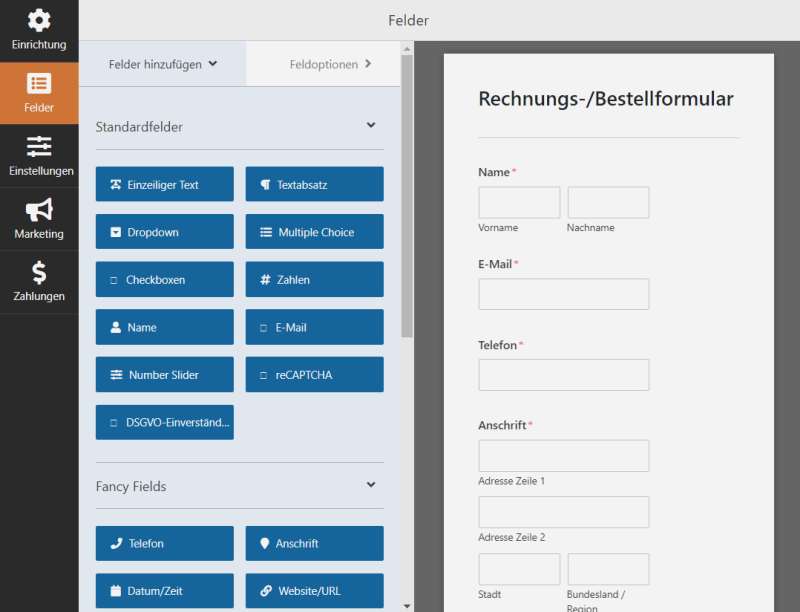The height and width of the screenshot is (612, 800).
Task: Add a Checkboxen field
Action: pyautogui.click(x=165, y=279)
